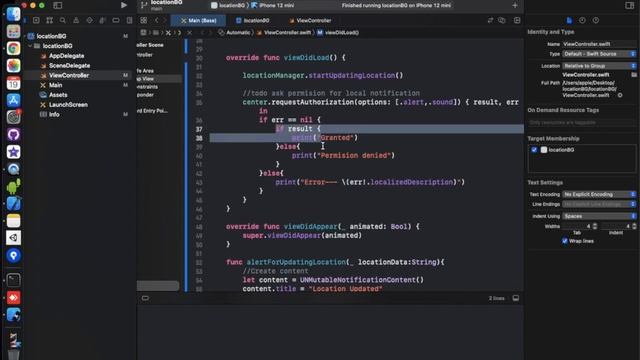640x360 pixels.
Task: Show the File inspector icon
Action: [x=569, y=20]
